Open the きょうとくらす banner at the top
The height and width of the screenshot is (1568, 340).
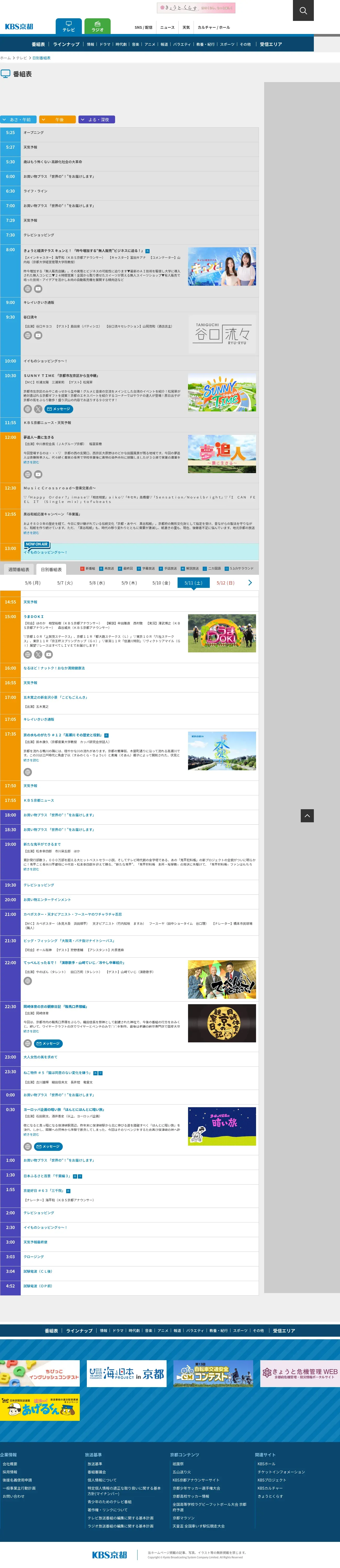196,8
